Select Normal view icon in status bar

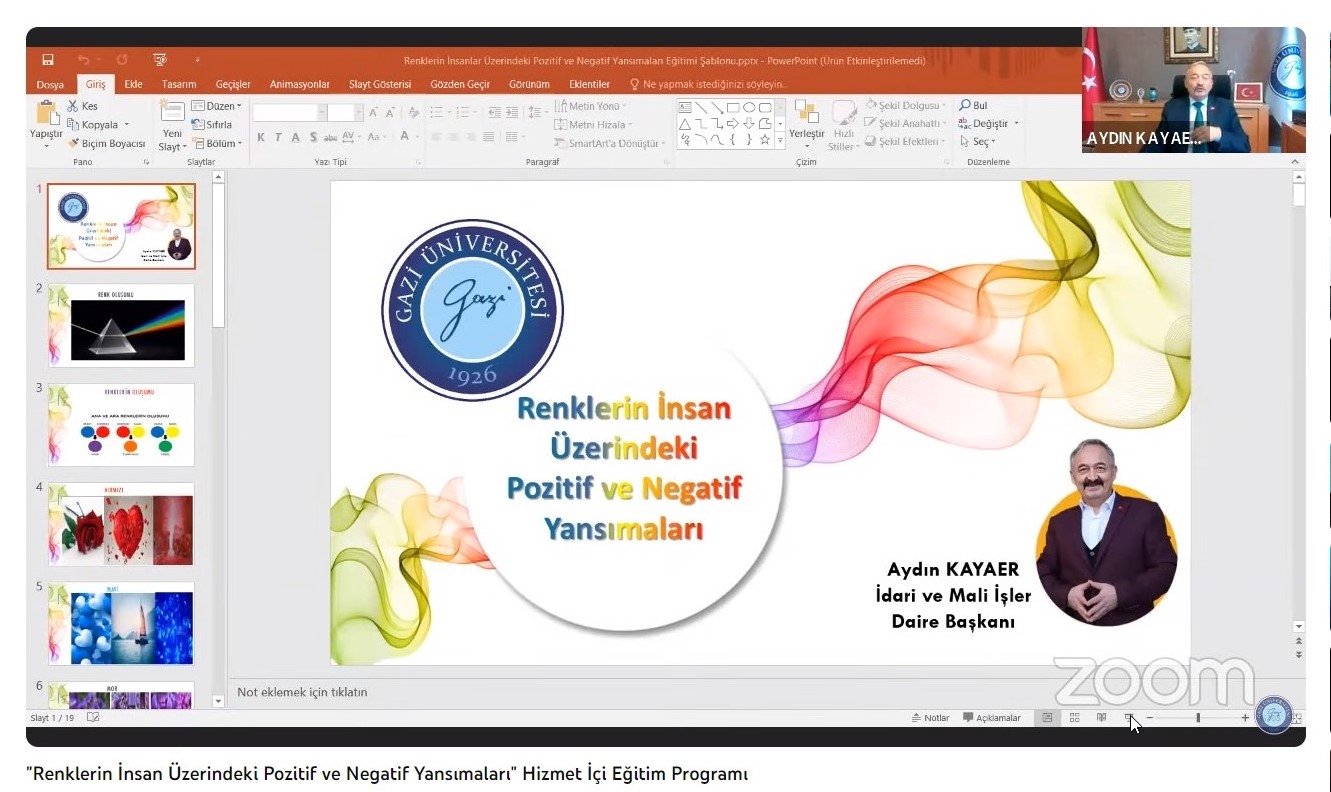click(x=1047, y=717)
